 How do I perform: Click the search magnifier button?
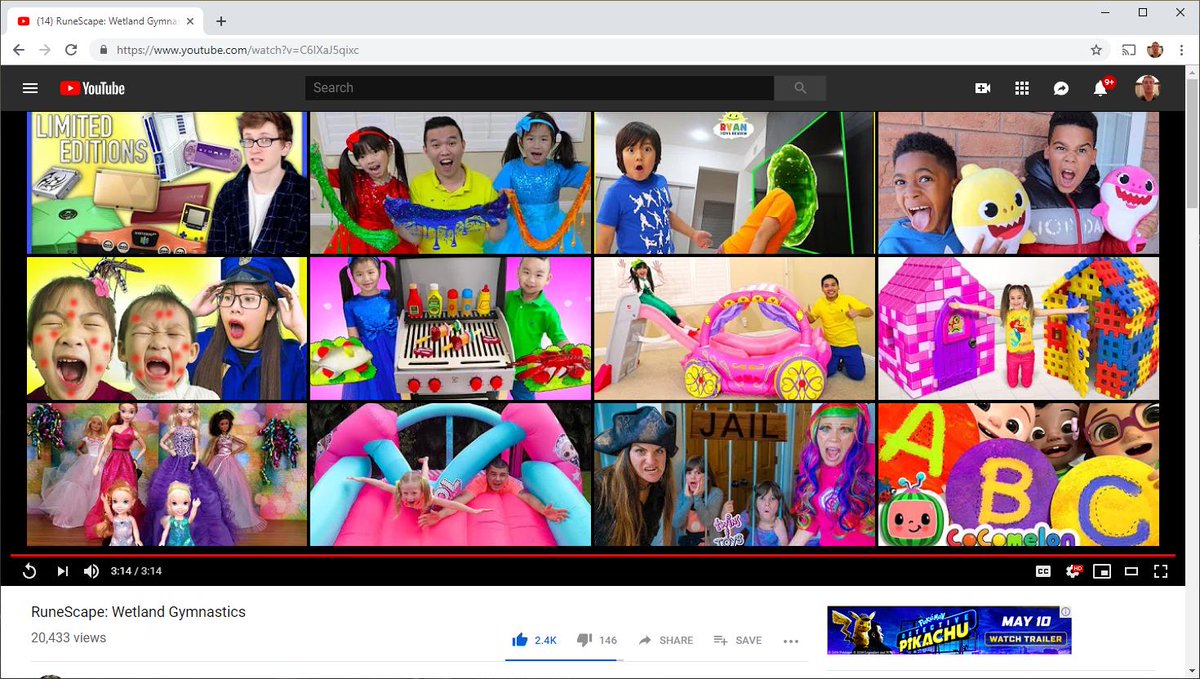coord(800,88)
